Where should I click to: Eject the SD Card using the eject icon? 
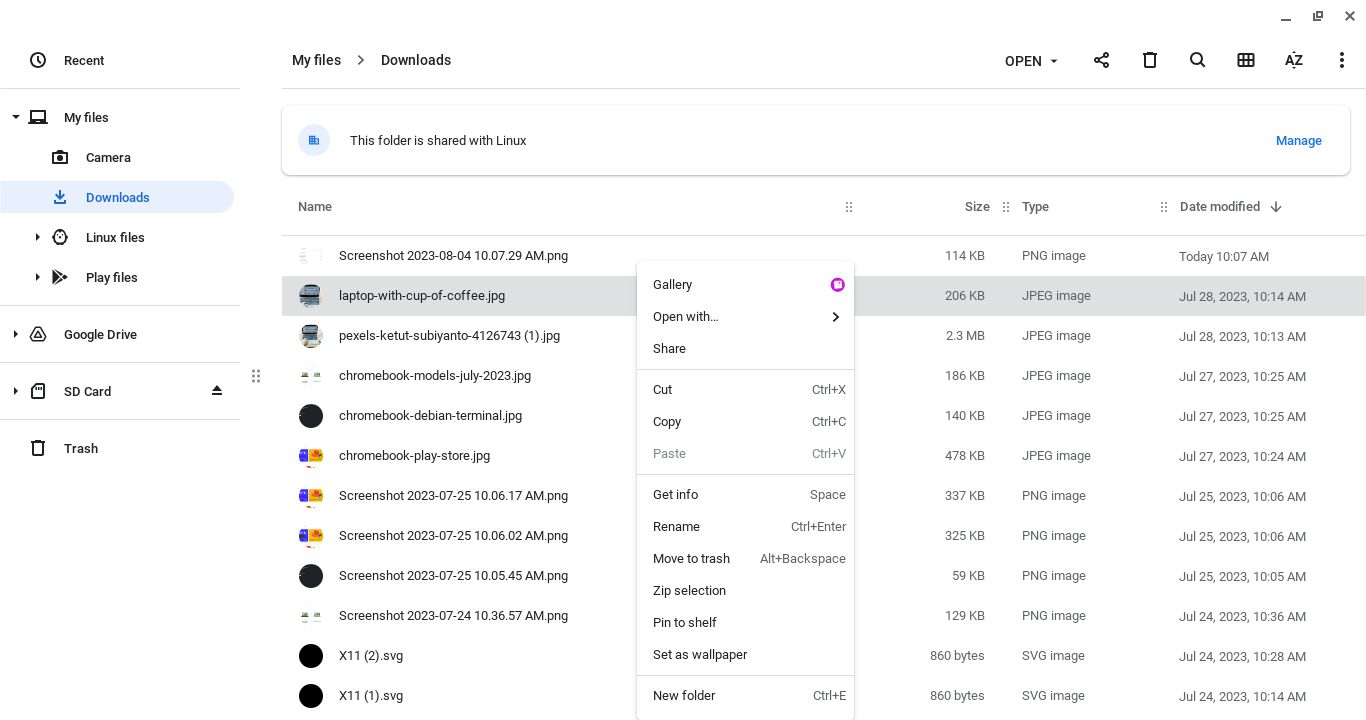(x=217, y=391)
